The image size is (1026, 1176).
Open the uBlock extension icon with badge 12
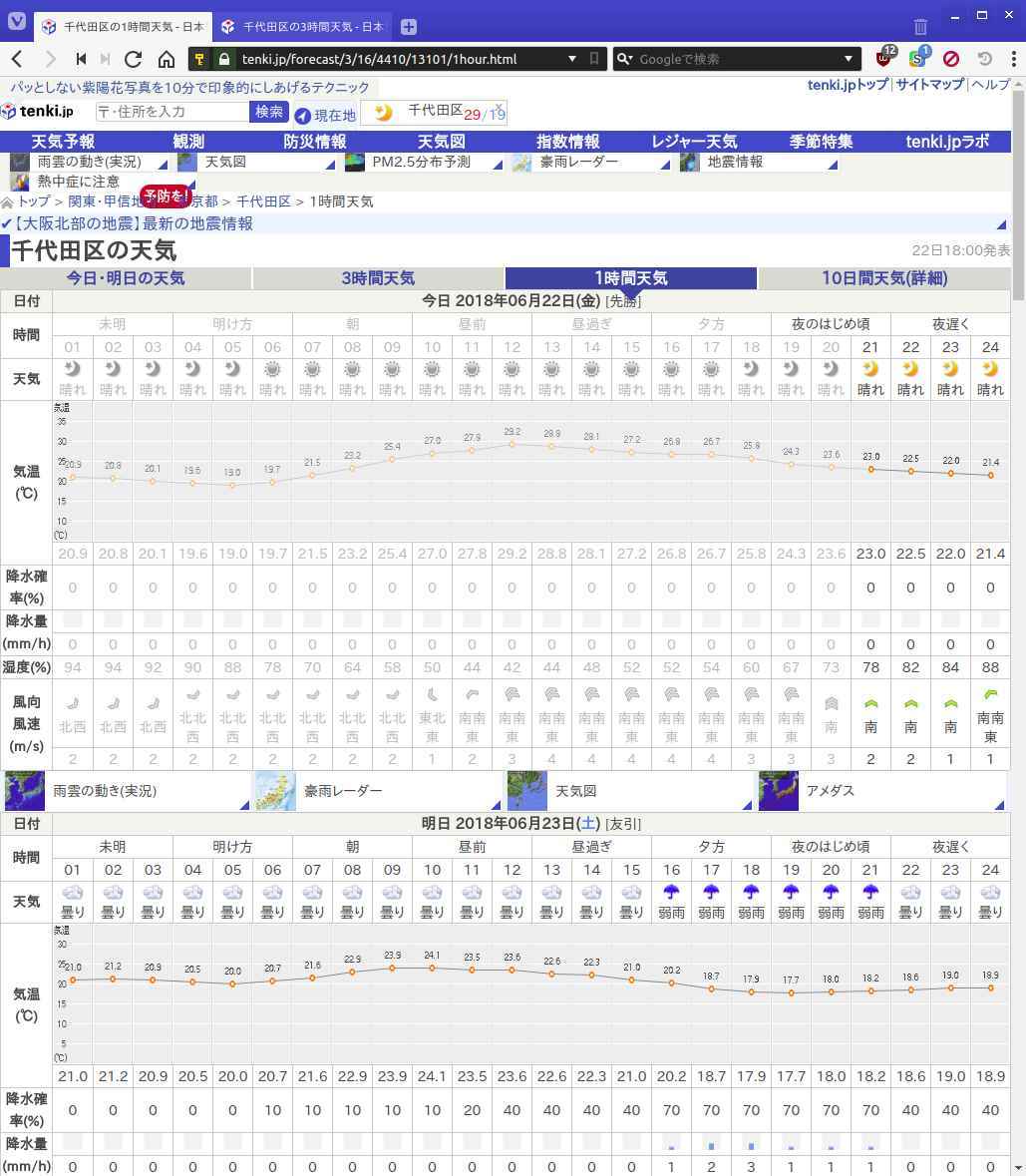[x=885, y=56]
